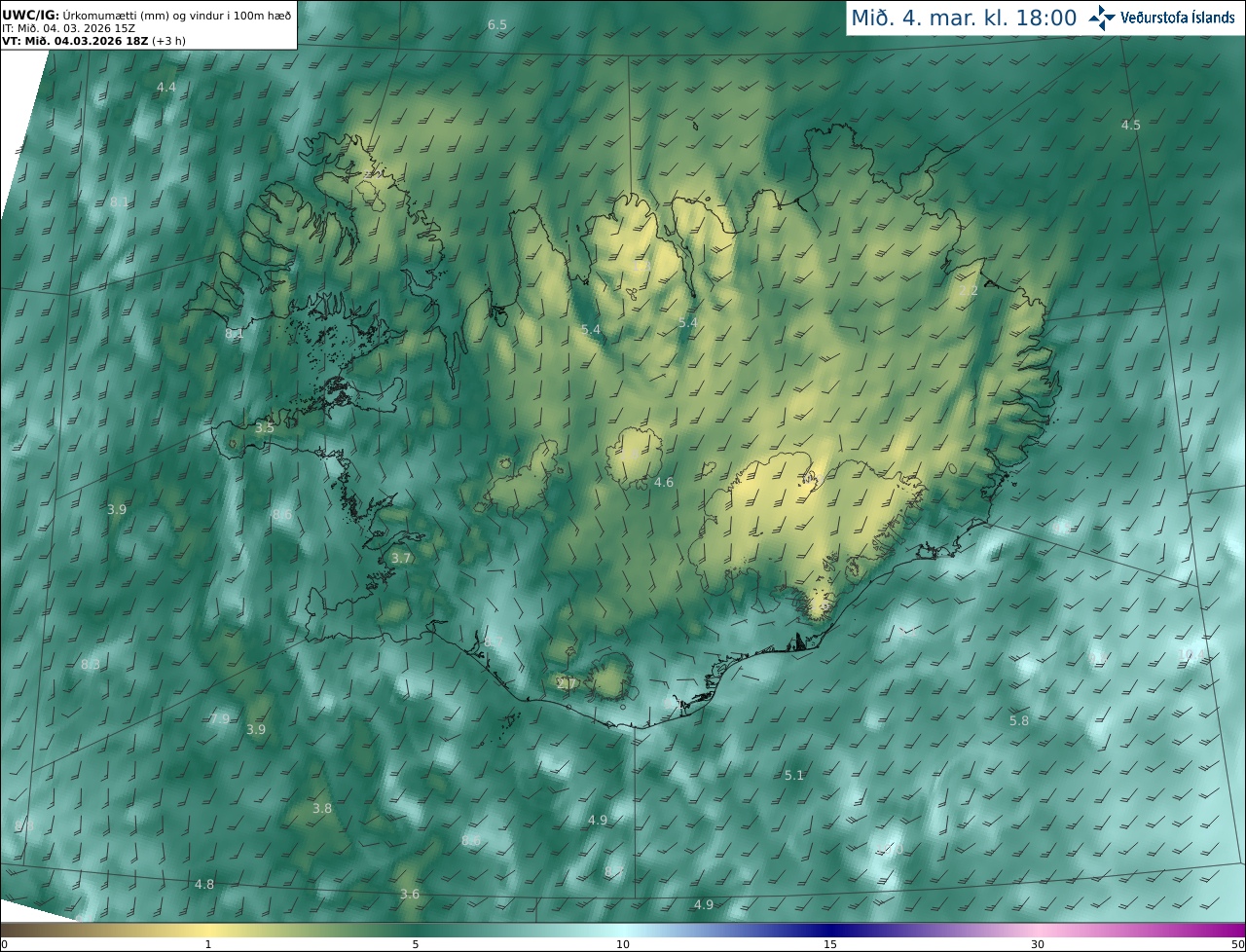Click the colorbar tick label 15
The image size is (1246, 952).
click(830, 944)
